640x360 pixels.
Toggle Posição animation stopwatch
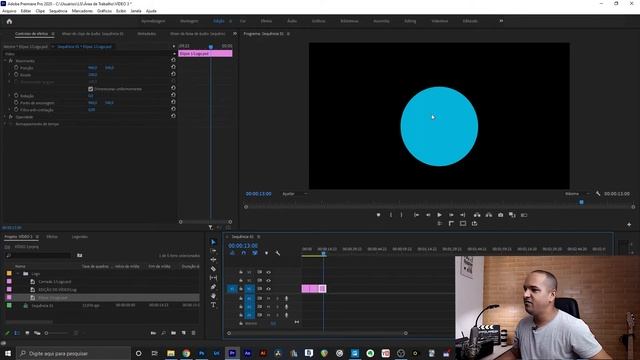(16, 68)
